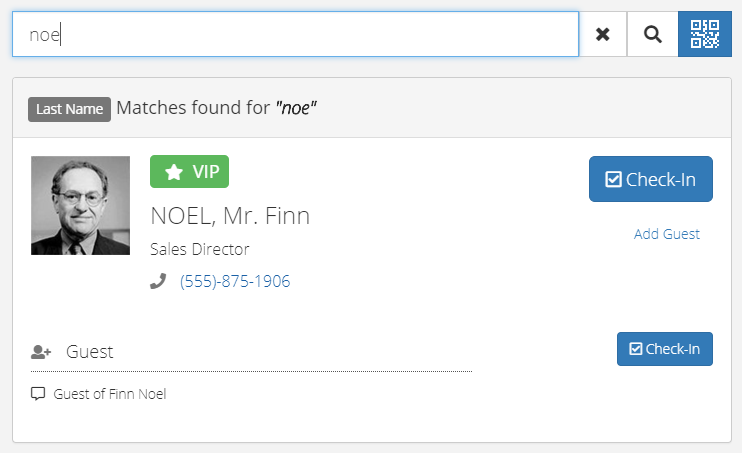Click the guest person-plus icon
The height and width of the screenshot is (453, 742).
[41, 352]
